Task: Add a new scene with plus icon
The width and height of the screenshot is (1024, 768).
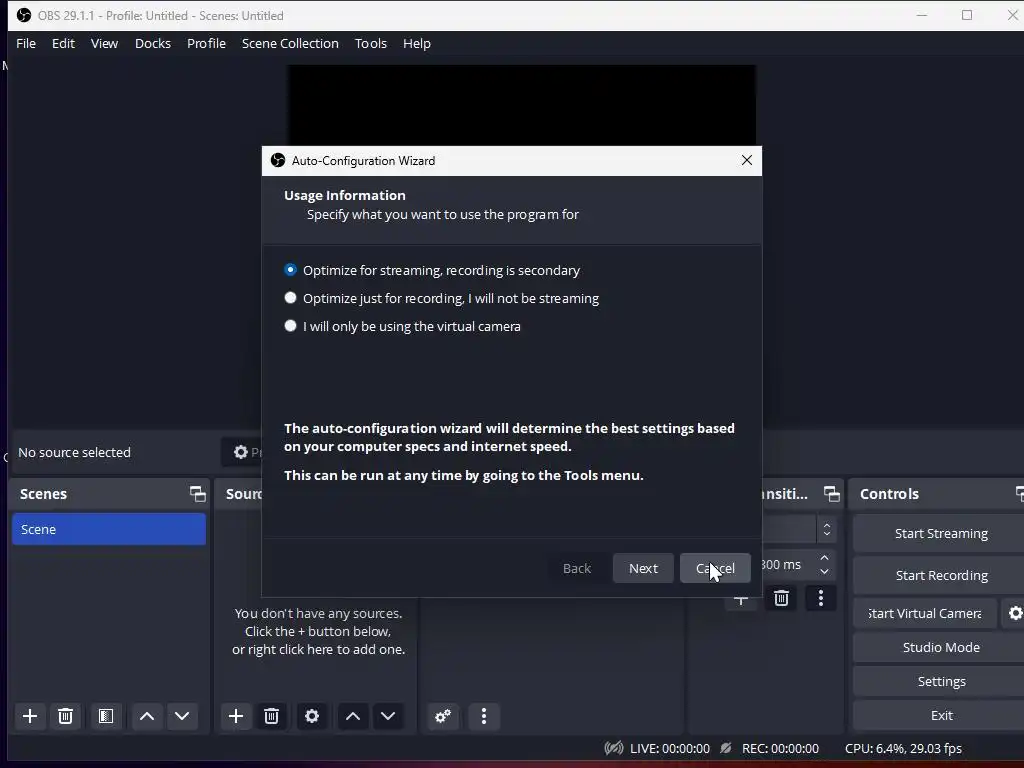Action: [29, 716]
